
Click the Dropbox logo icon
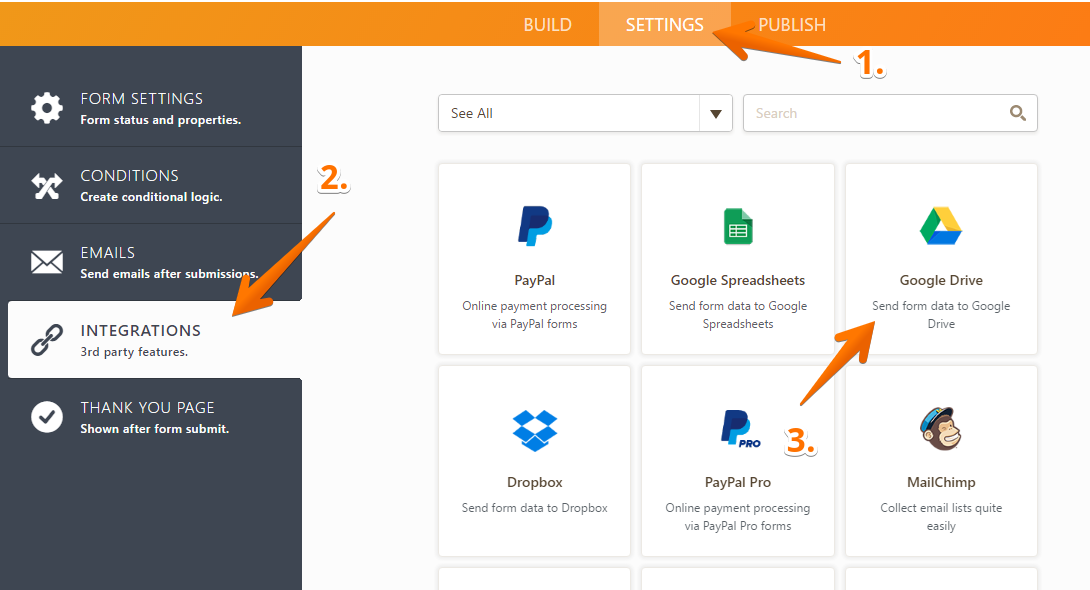535,430
